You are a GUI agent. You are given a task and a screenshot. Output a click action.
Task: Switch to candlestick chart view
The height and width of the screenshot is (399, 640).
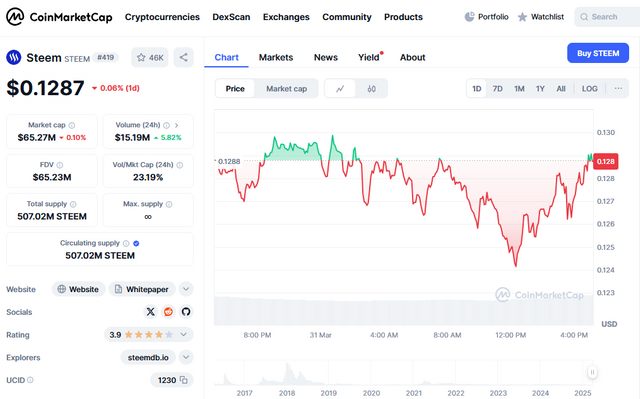point(371,89)
